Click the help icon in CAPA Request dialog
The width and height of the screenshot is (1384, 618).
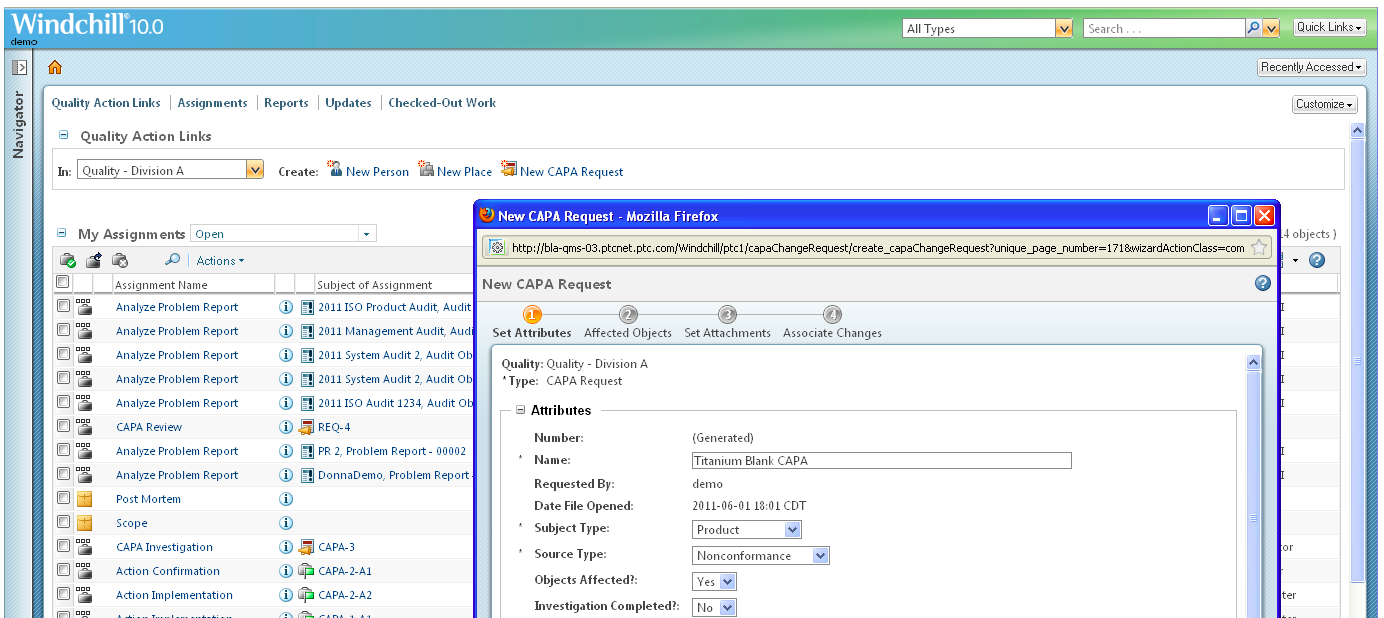coord(1262,284)
